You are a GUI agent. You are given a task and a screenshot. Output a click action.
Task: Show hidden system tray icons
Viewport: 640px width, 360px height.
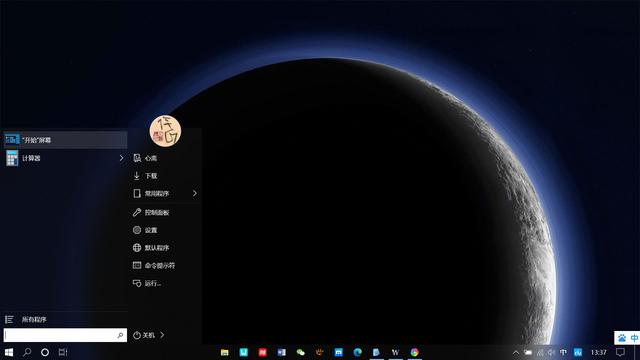coord(516,352)
